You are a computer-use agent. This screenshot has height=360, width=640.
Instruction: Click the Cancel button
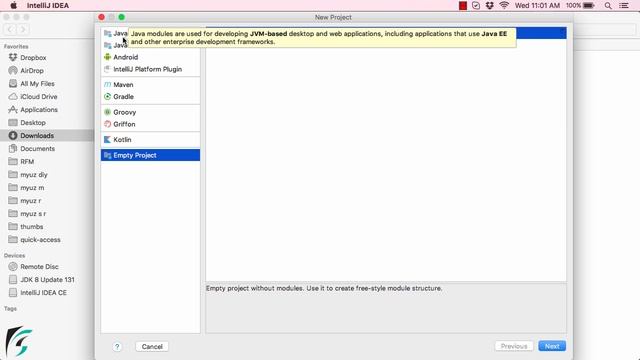(152, 347)
